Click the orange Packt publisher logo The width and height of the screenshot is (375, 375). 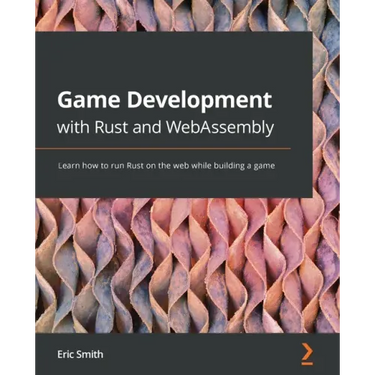point(307,354)
